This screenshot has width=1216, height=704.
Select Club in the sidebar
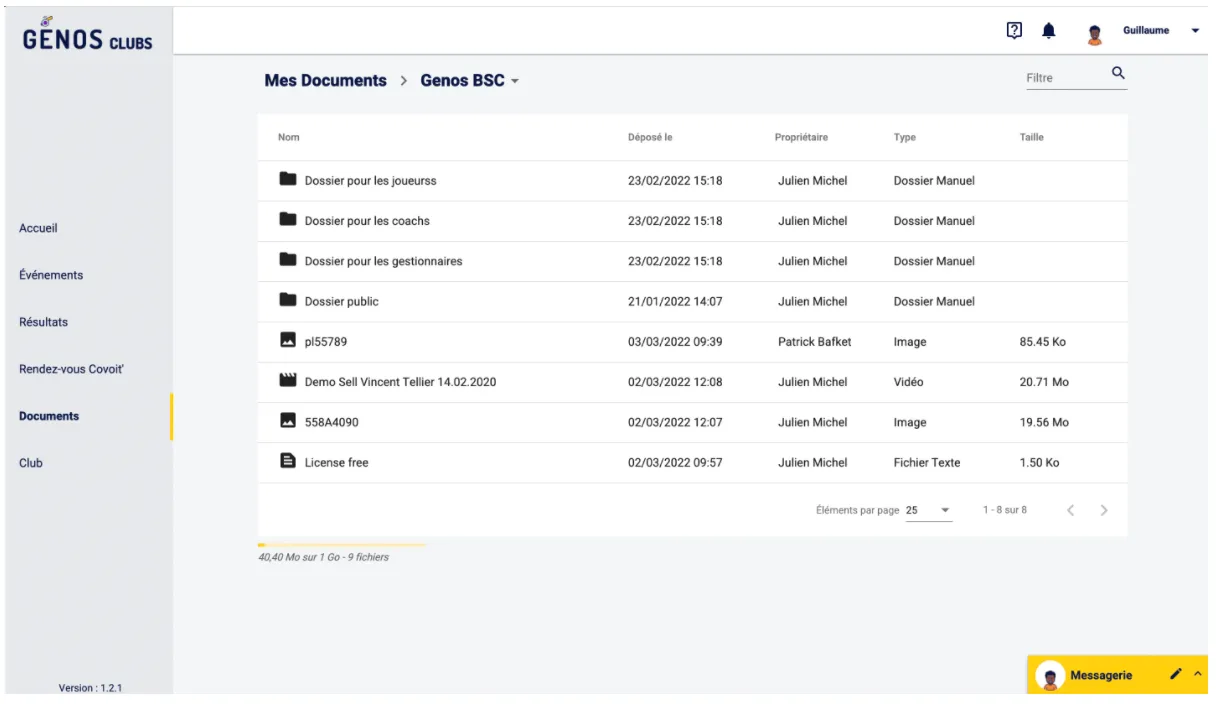31,463
